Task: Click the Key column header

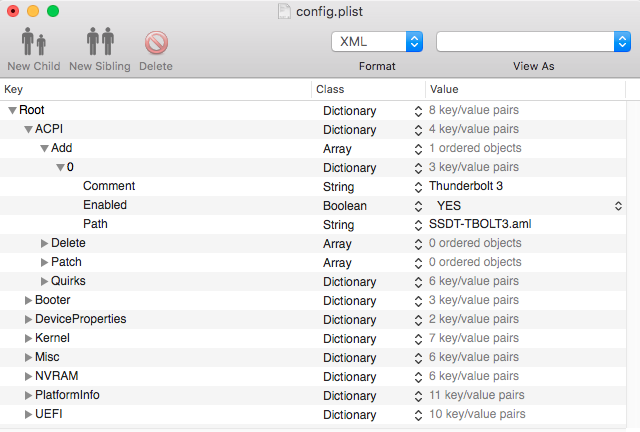Action: [x=150, y=89]
